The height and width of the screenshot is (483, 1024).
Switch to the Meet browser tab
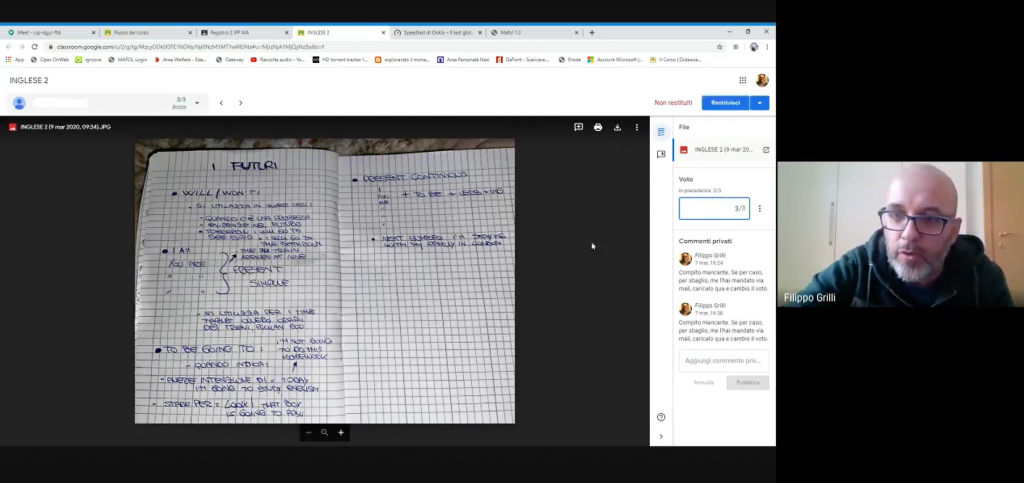point(48,32)
